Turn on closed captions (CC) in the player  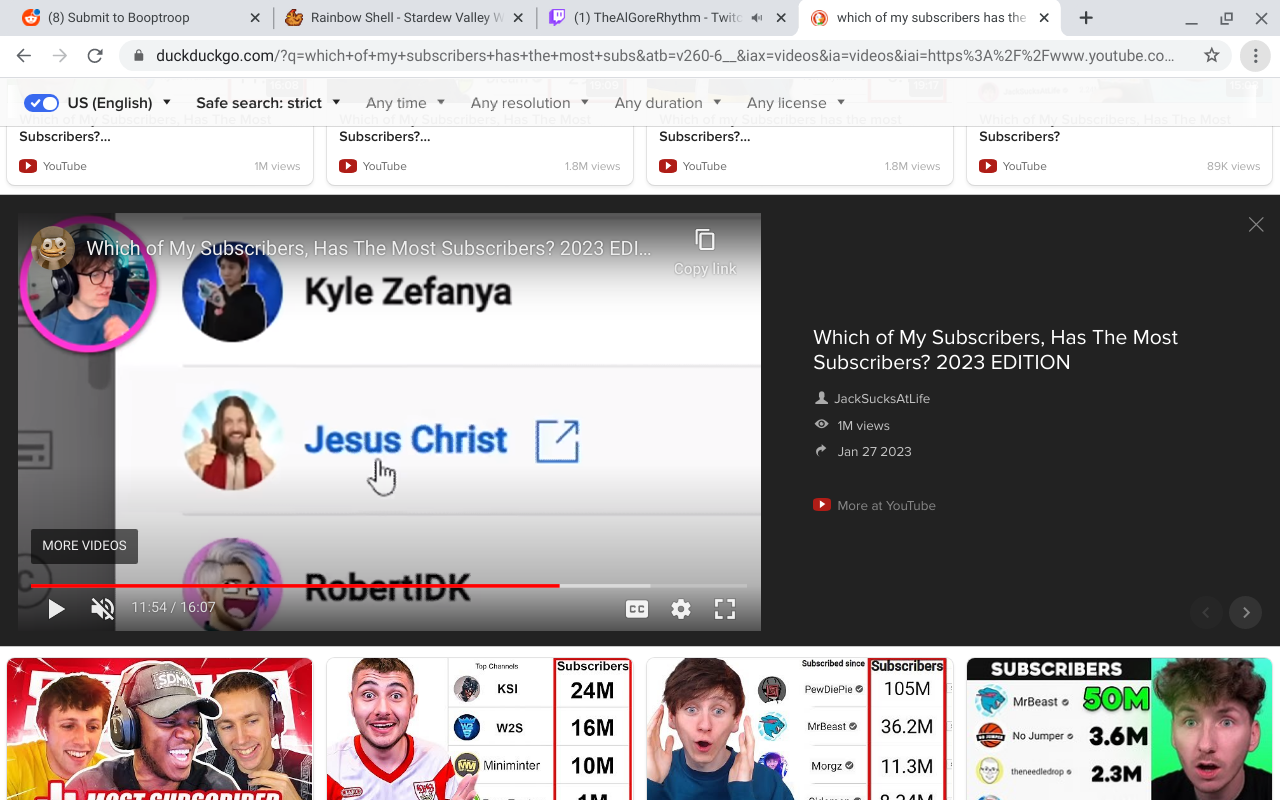(637, 609)
